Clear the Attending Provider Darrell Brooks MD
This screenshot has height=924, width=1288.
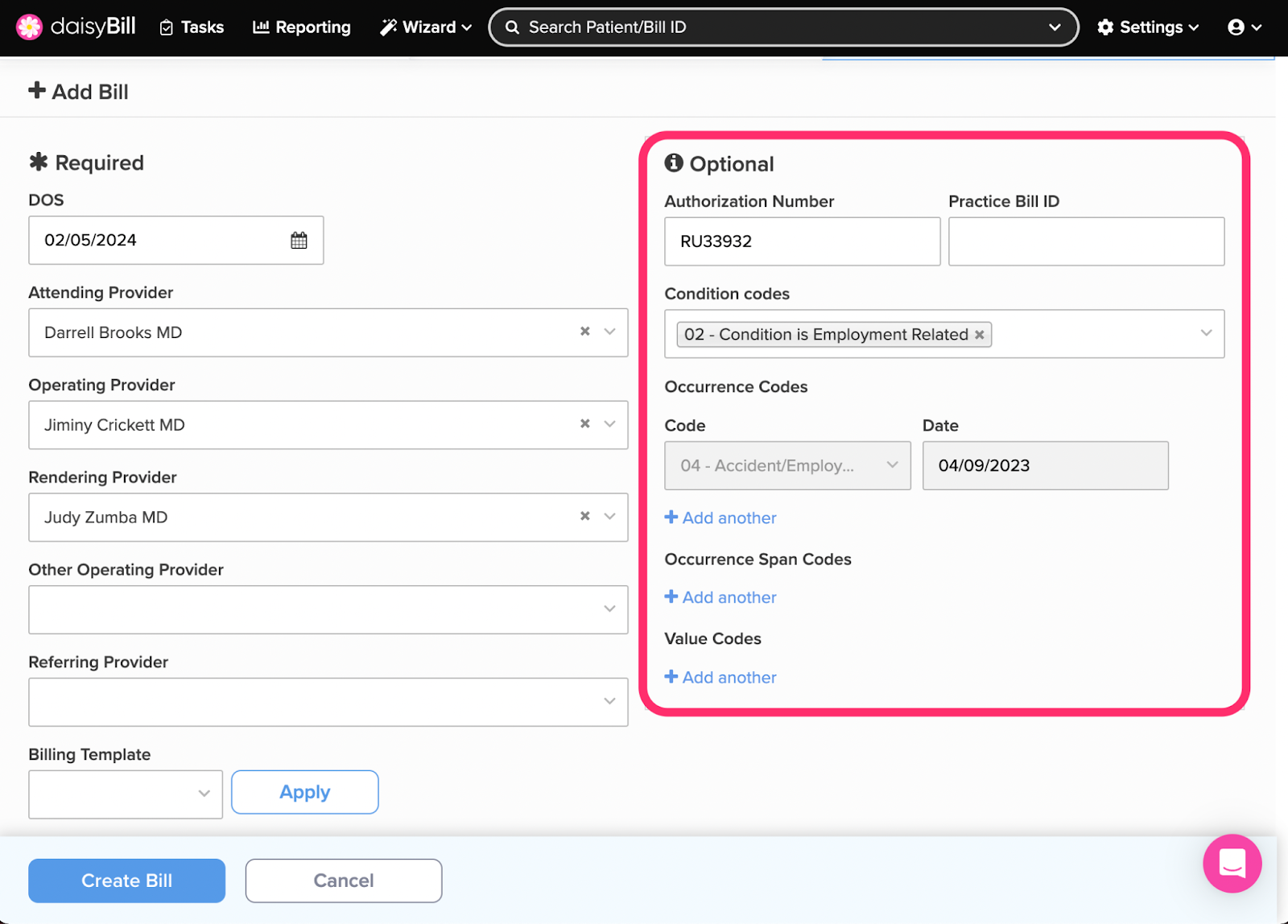[x=585, y=331]
